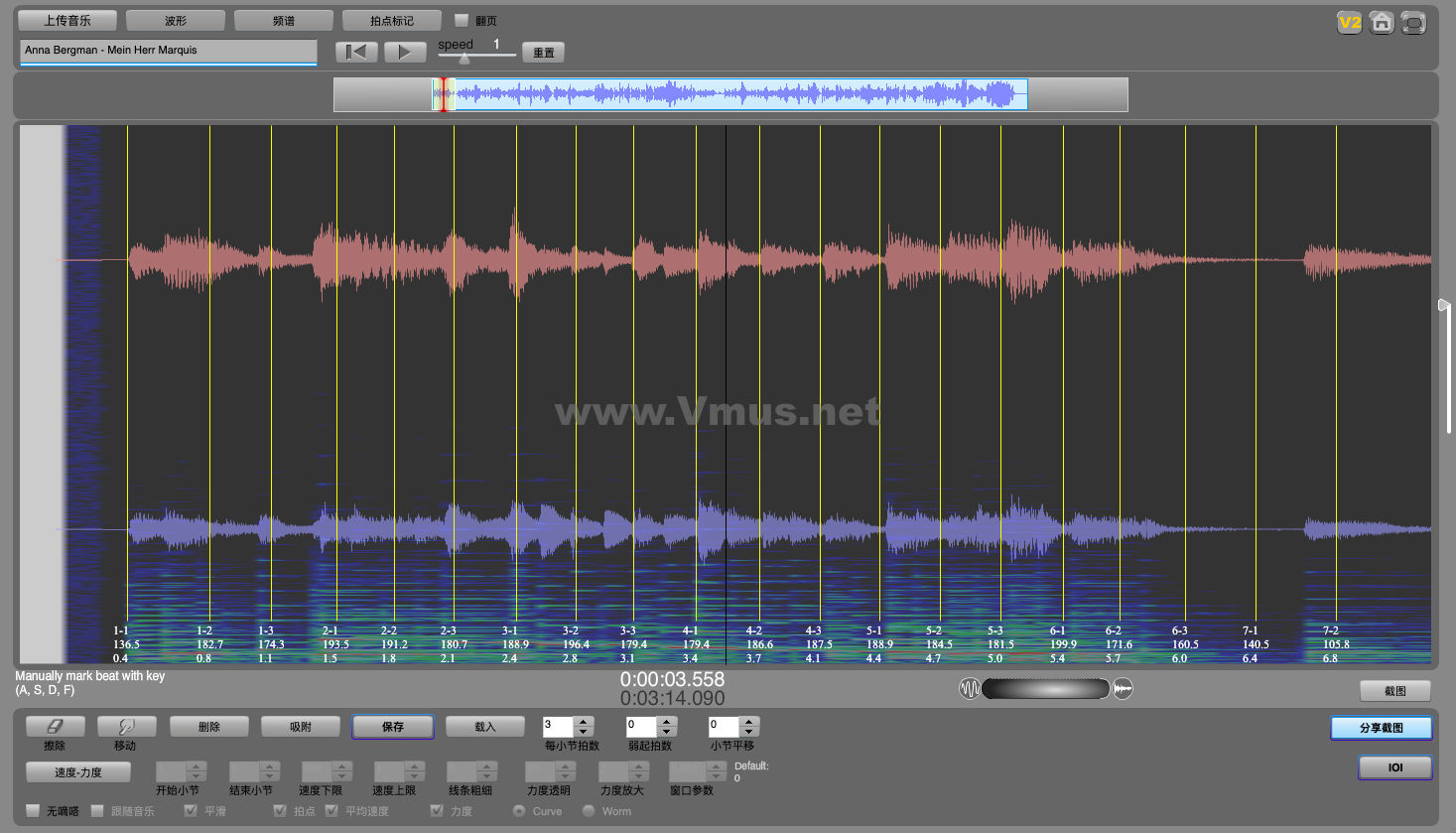The height and width of the screenshot is (833, 1456).
Task: Click the 分享截图 share screenshot button
Action: 1381,728
